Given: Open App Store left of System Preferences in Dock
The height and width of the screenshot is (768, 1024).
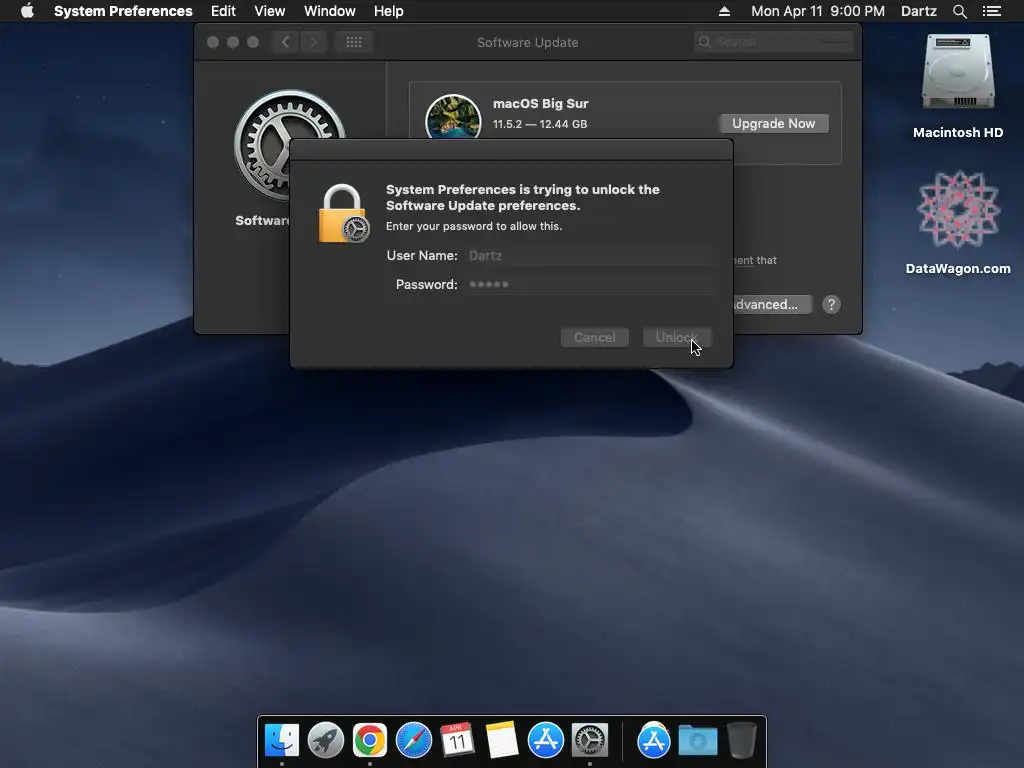Looking at the screenshot, I should click(545, 741).
